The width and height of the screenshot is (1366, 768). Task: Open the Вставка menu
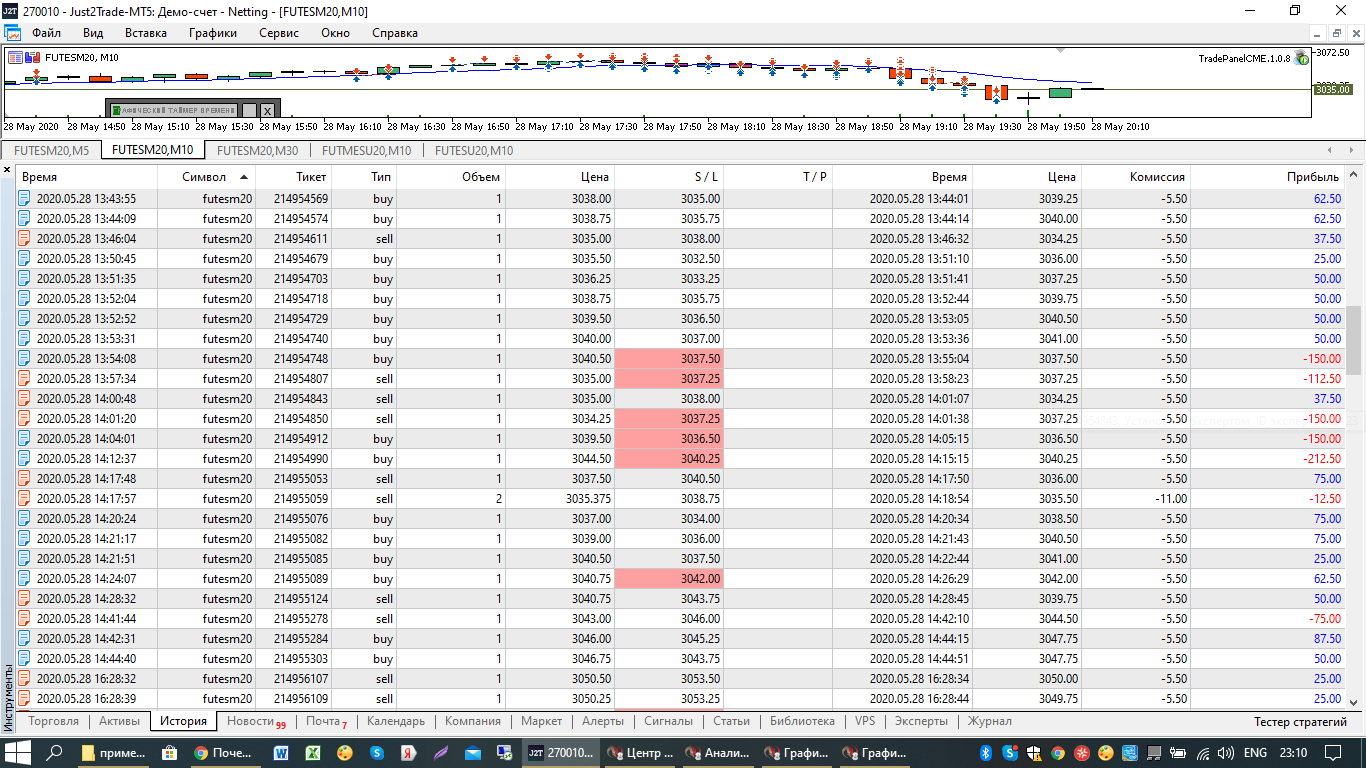(146, 33)
